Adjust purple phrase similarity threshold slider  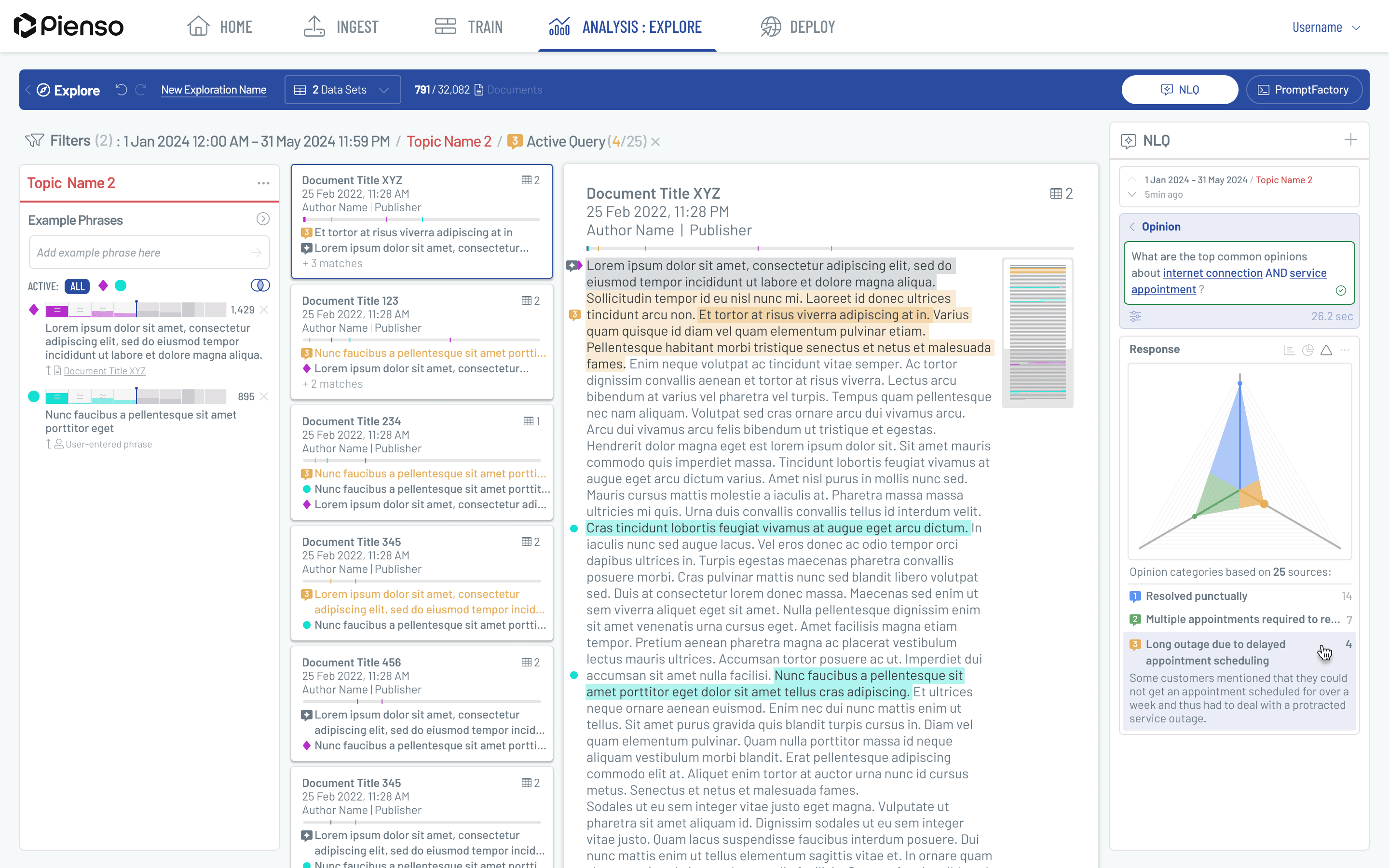(x=136, y=308)
